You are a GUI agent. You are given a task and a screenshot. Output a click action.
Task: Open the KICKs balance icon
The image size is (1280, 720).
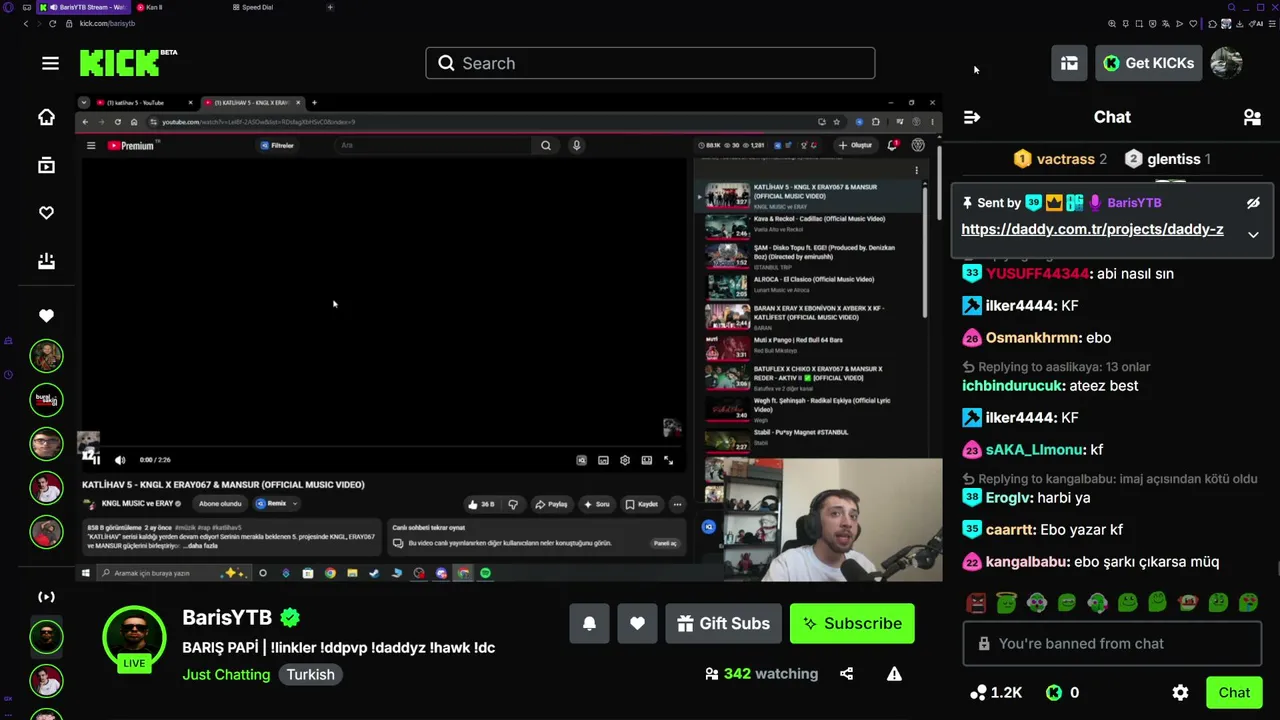tap(1054, 692)
